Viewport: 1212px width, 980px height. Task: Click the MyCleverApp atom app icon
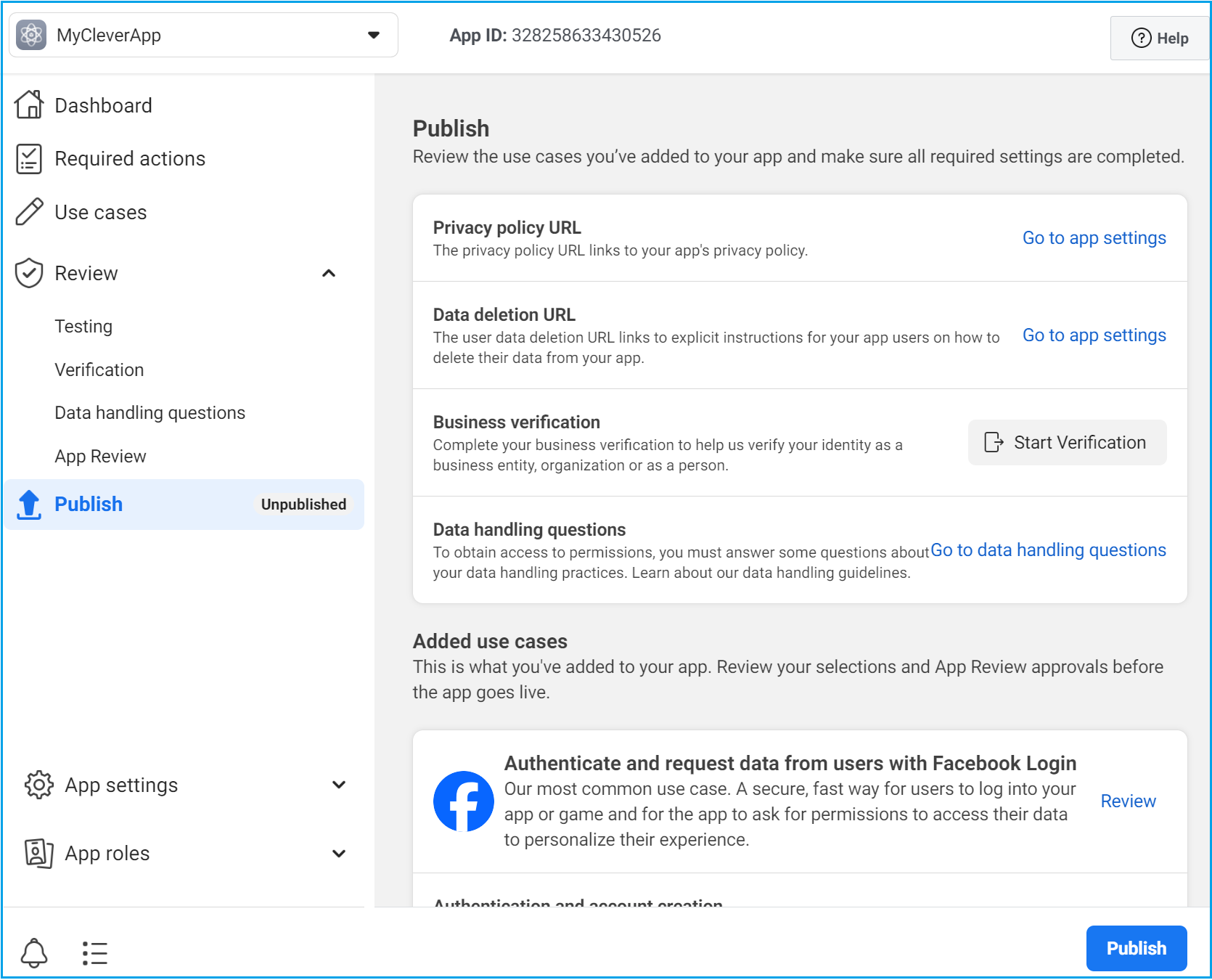click(31, 35)
